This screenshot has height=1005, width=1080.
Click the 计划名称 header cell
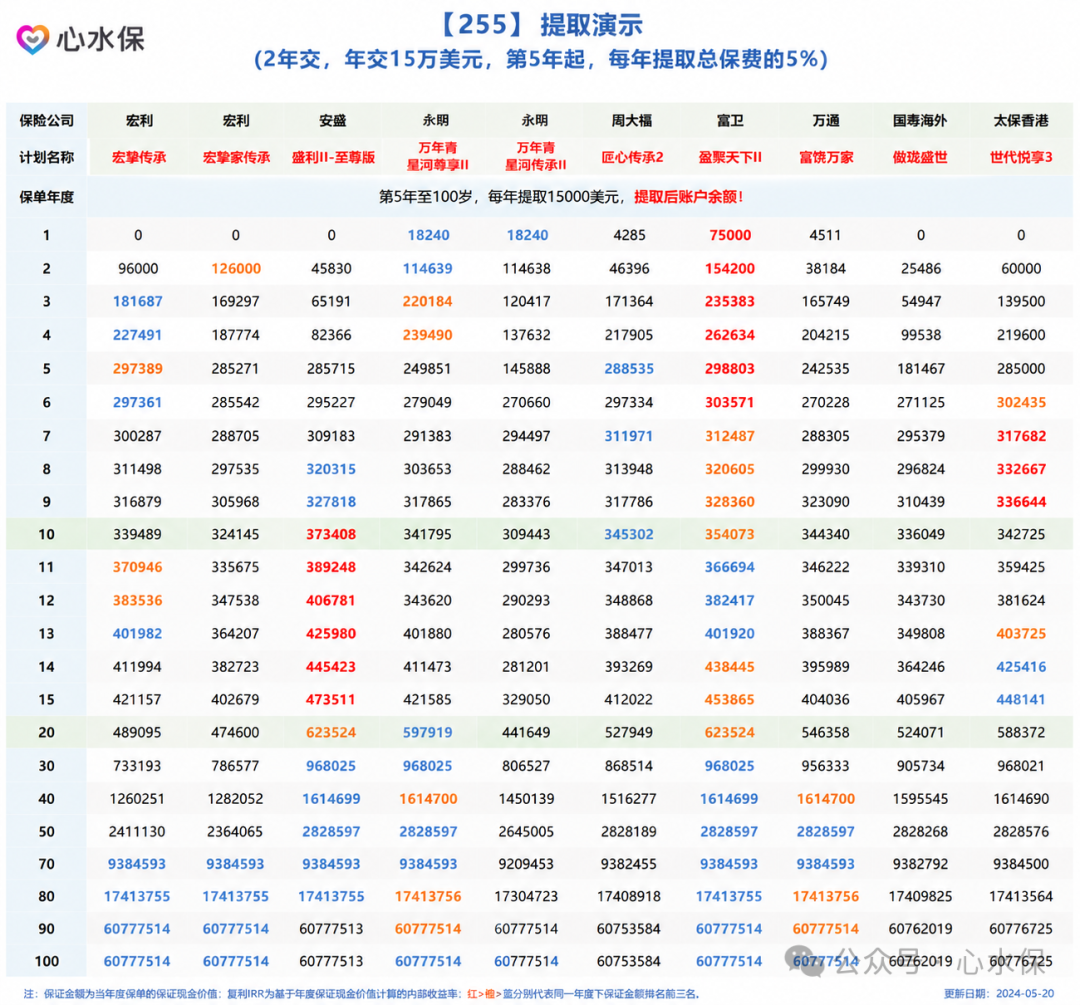[46, 157]
